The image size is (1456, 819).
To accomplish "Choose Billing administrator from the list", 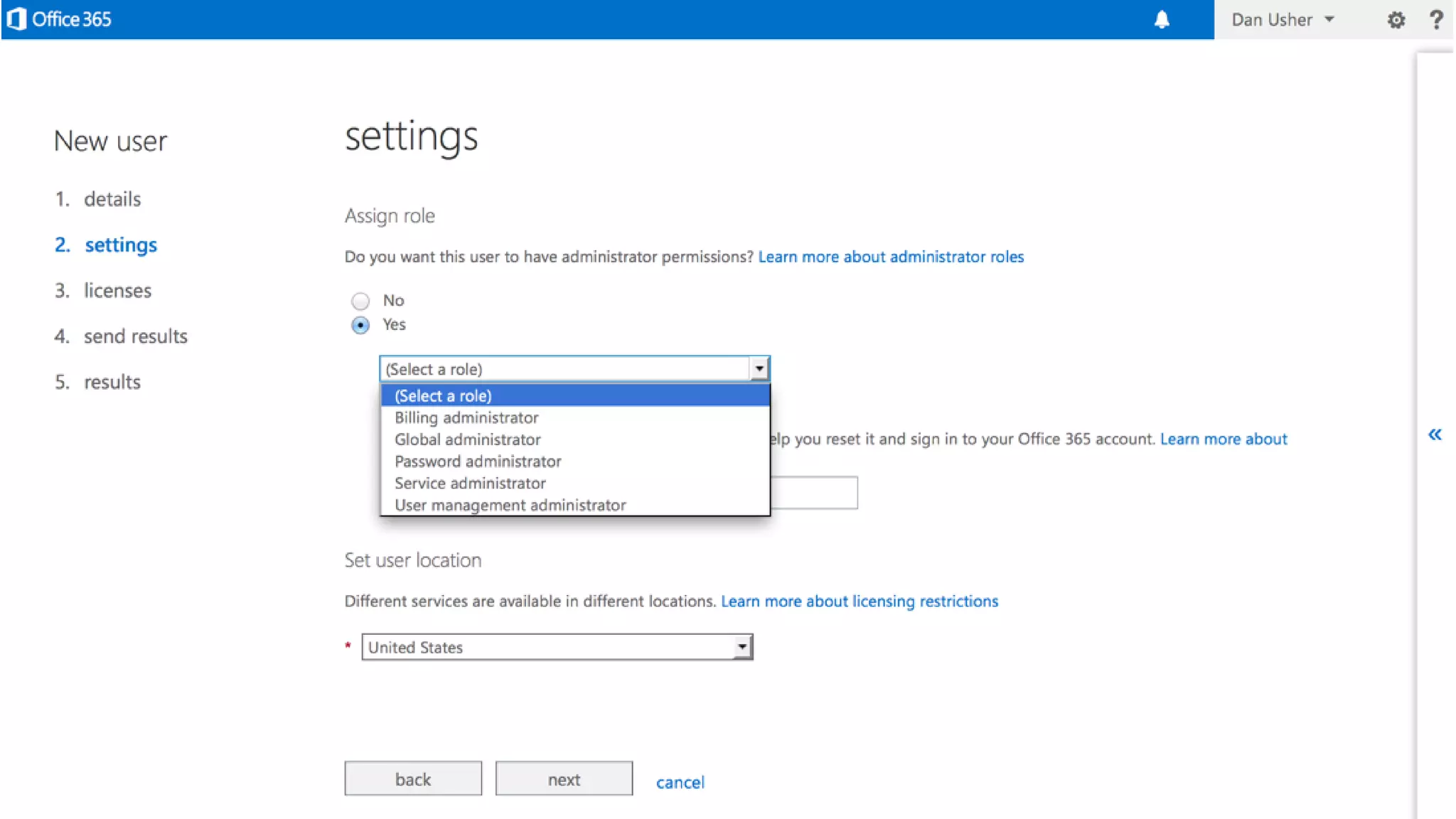I will (x=466, y=418).
